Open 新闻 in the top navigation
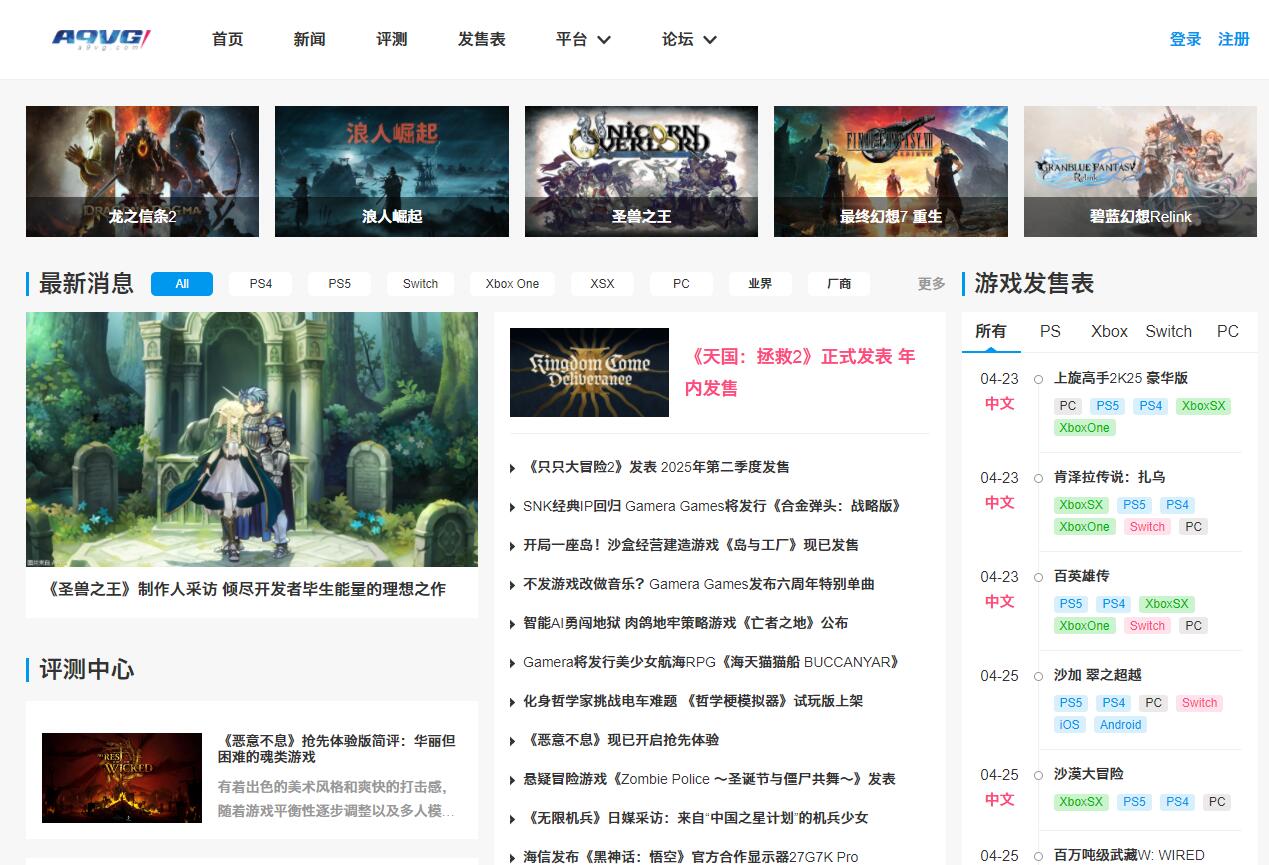The width and height of the screenshot is (1269, 865). click(310, 39)
